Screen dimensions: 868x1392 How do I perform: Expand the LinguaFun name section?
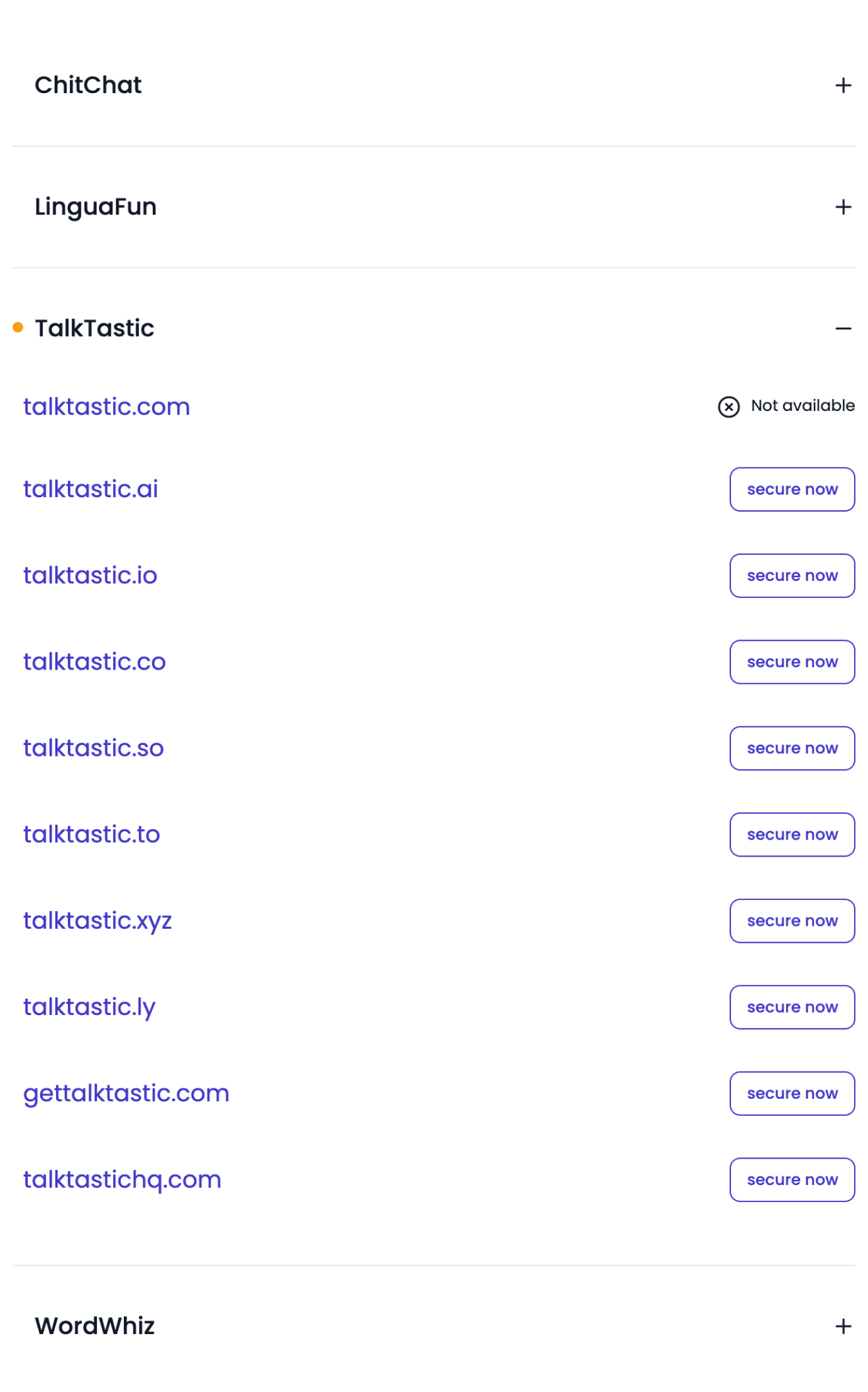(x=842, y=206)
